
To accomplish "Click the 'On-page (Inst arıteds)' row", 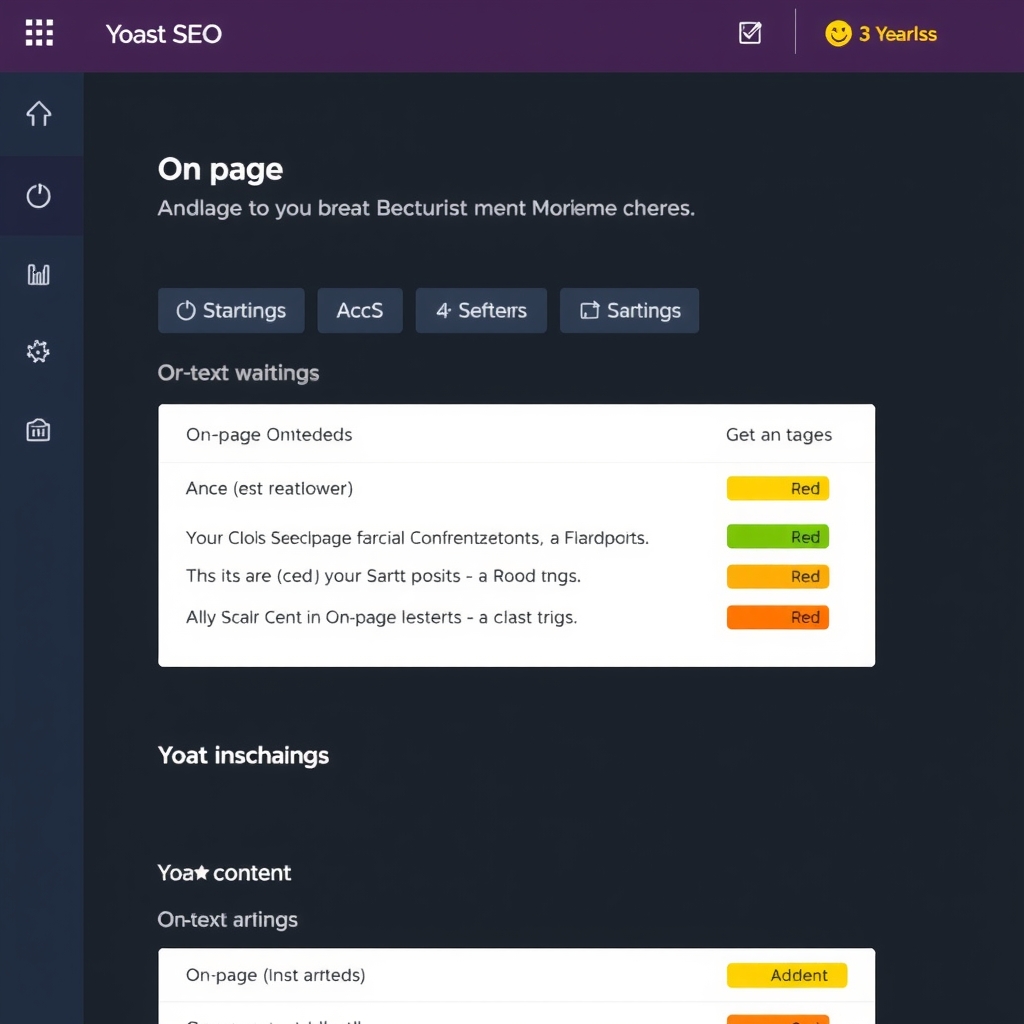I will tap(517, 975).
